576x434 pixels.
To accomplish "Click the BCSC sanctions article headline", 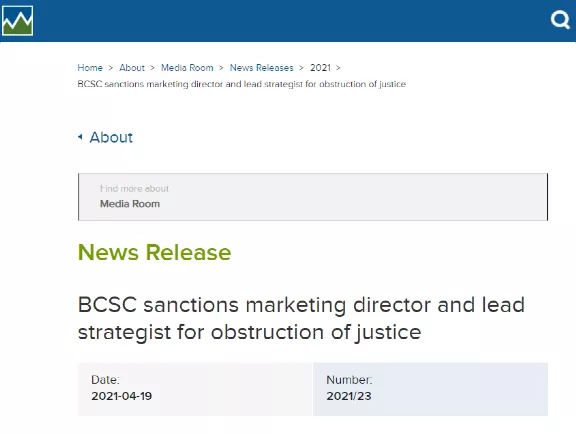I will pos(301,319).
